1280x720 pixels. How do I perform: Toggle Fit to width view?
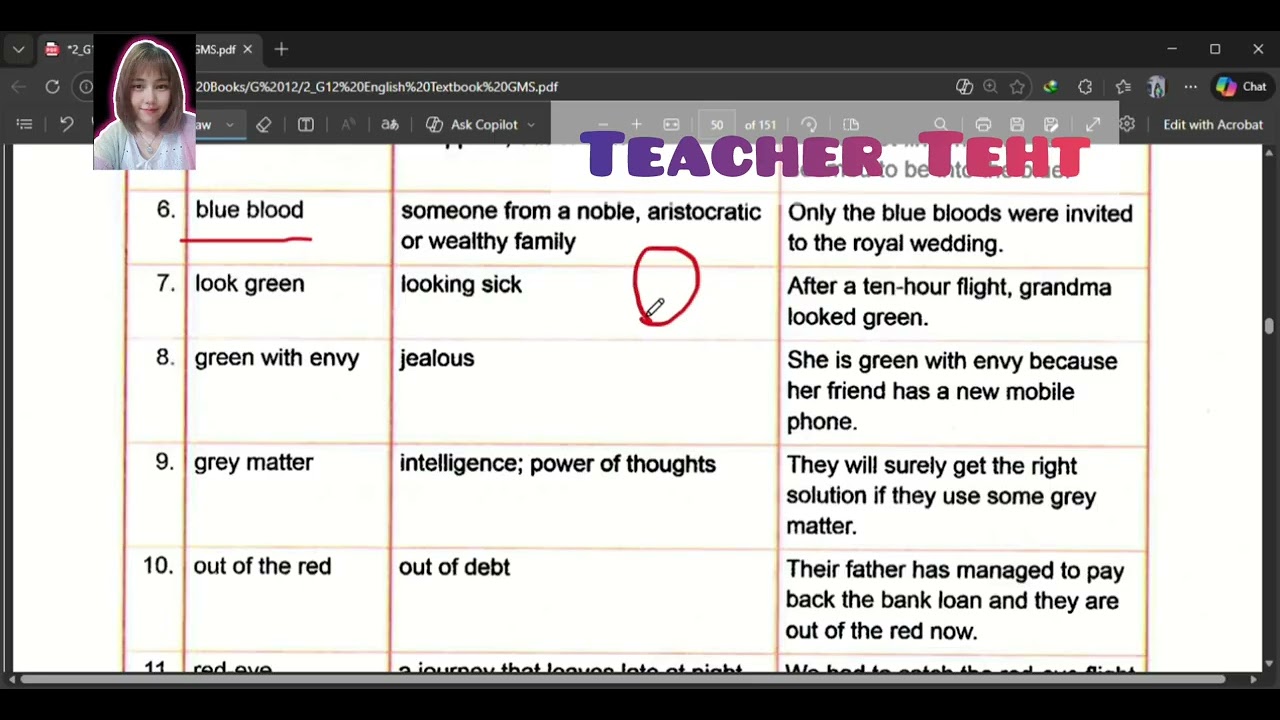pos(671,124)
